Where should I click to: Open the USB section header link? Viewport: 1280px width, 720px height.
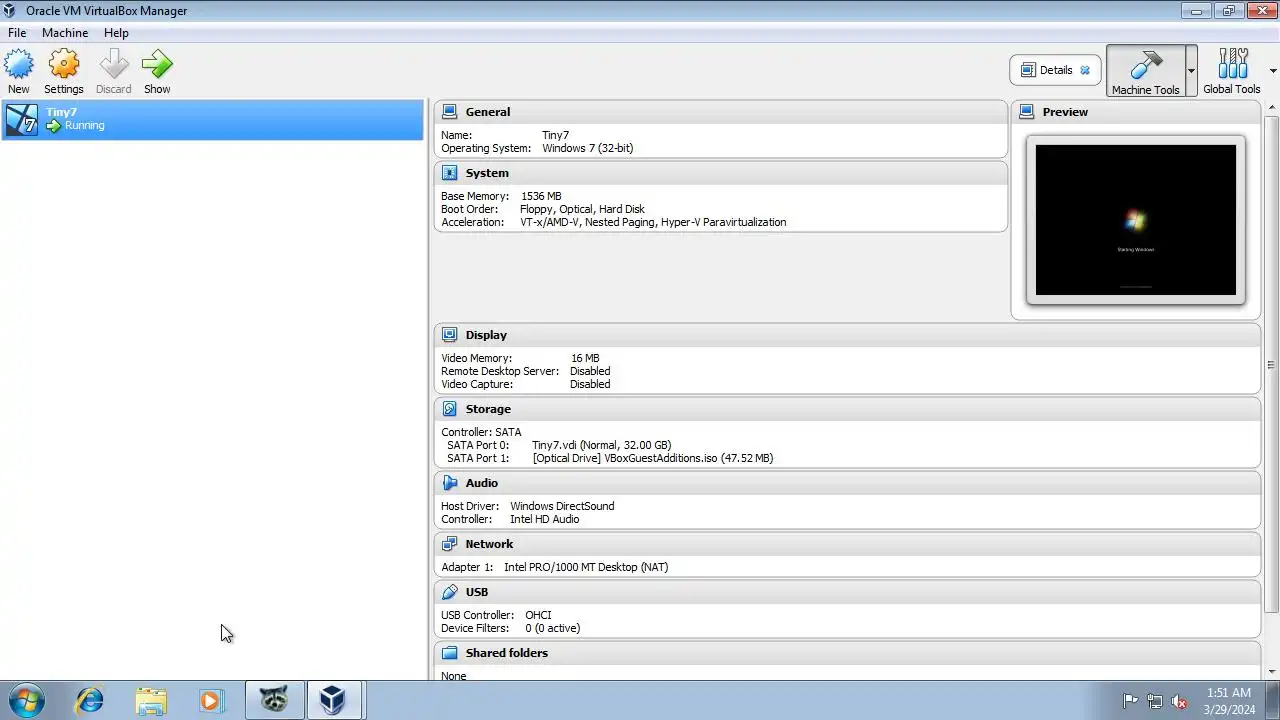click(476, 592)
